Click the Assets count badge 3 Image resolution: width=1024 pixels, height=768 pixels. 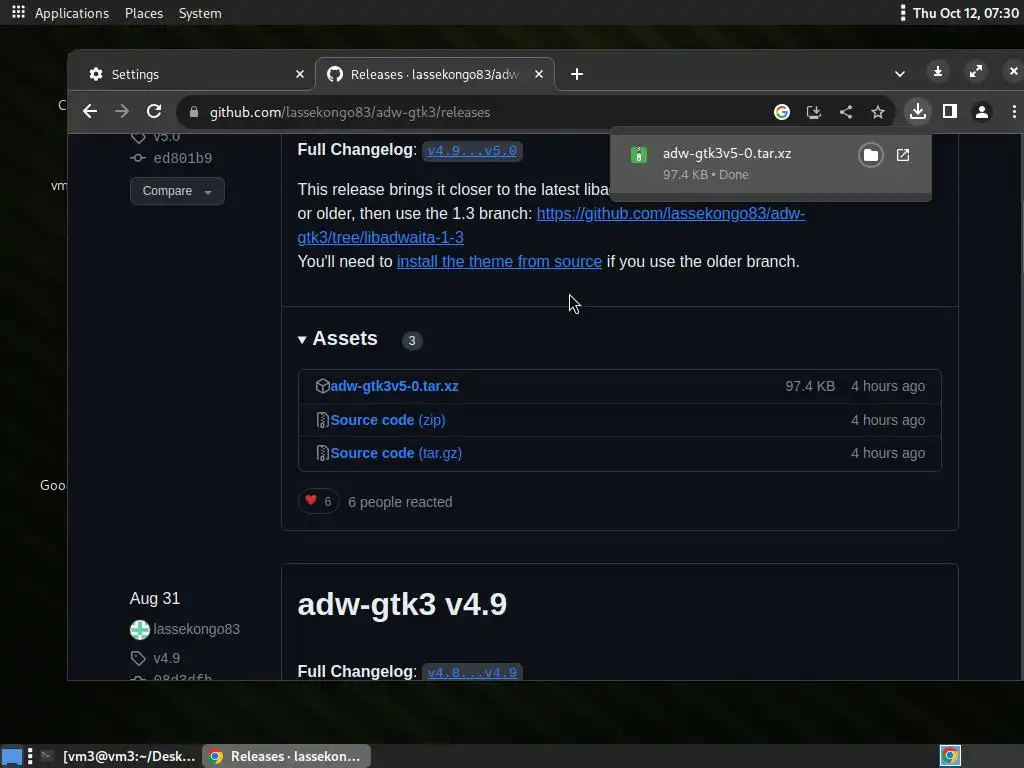pos(412,340)
